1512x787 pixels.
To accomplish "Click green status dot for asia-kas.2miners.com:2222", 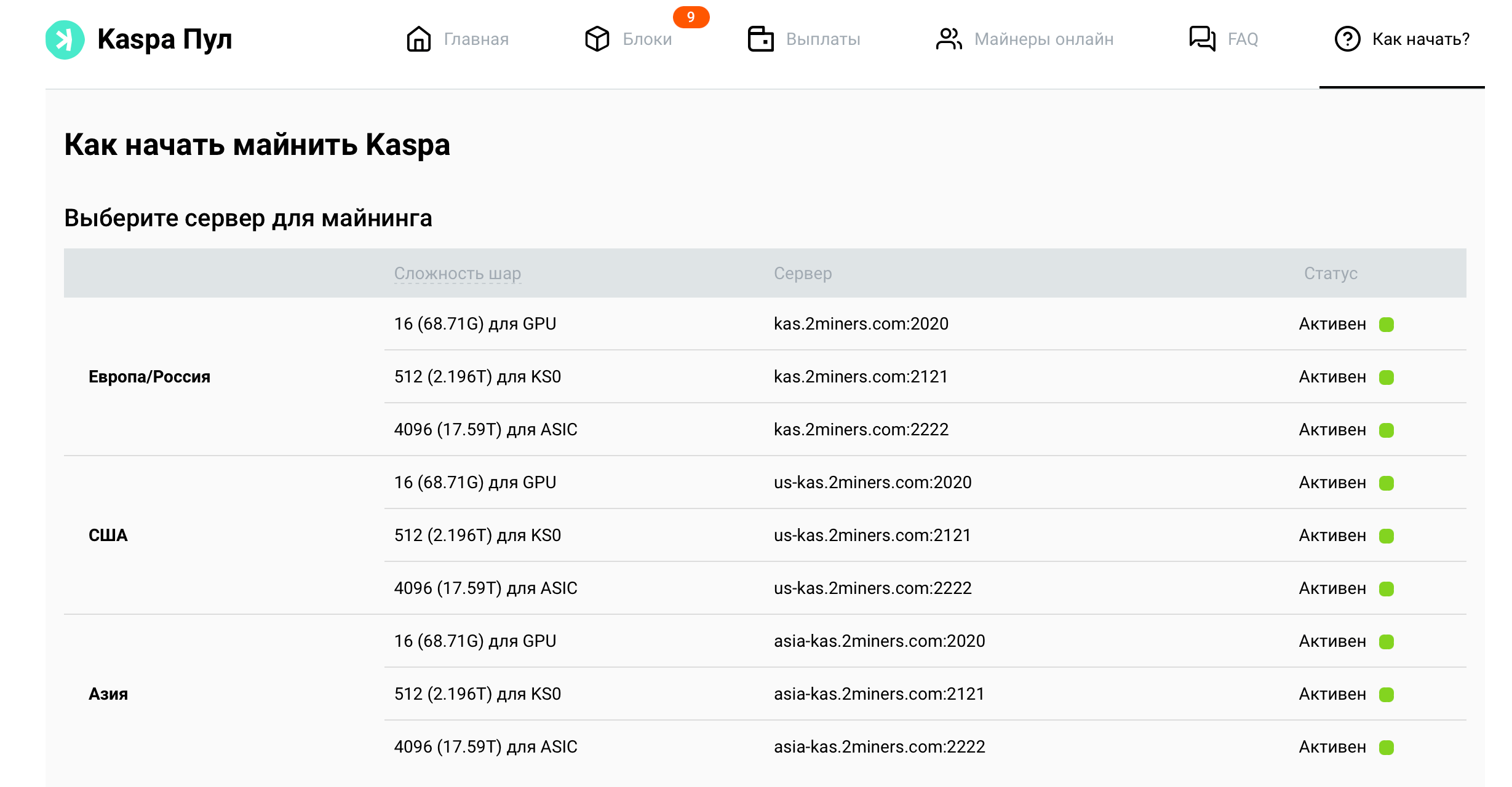I will point(1387,747).
